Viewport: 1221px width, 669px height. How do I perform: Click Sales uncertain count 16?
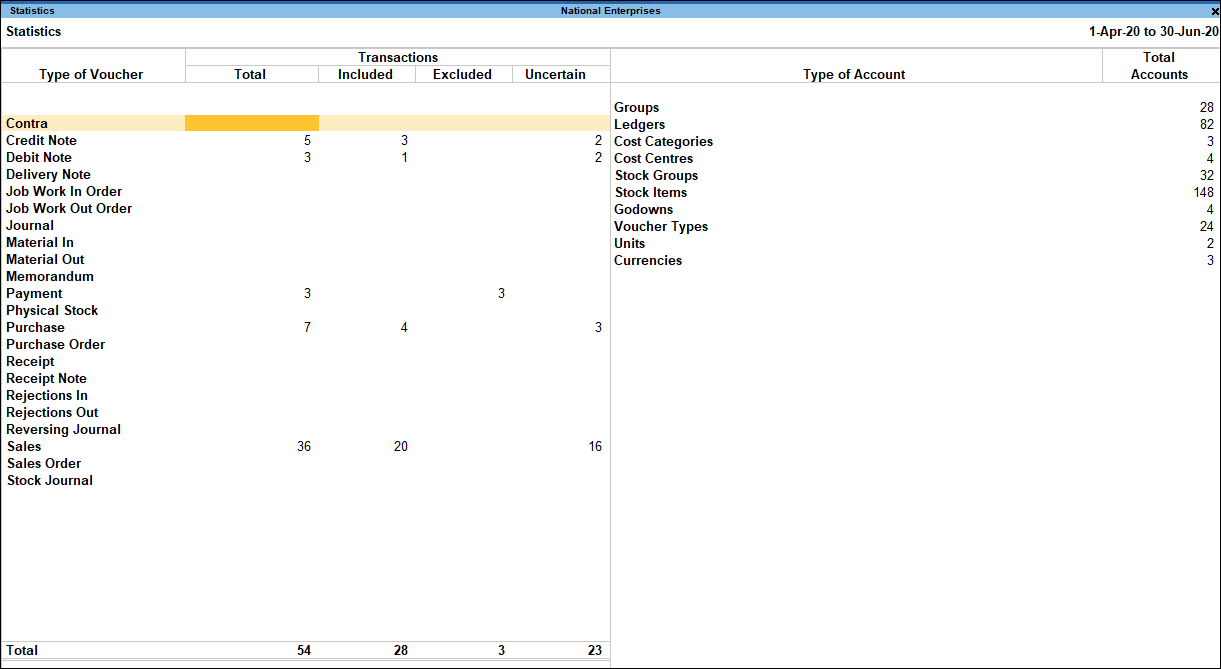click(x=595, y=447)
